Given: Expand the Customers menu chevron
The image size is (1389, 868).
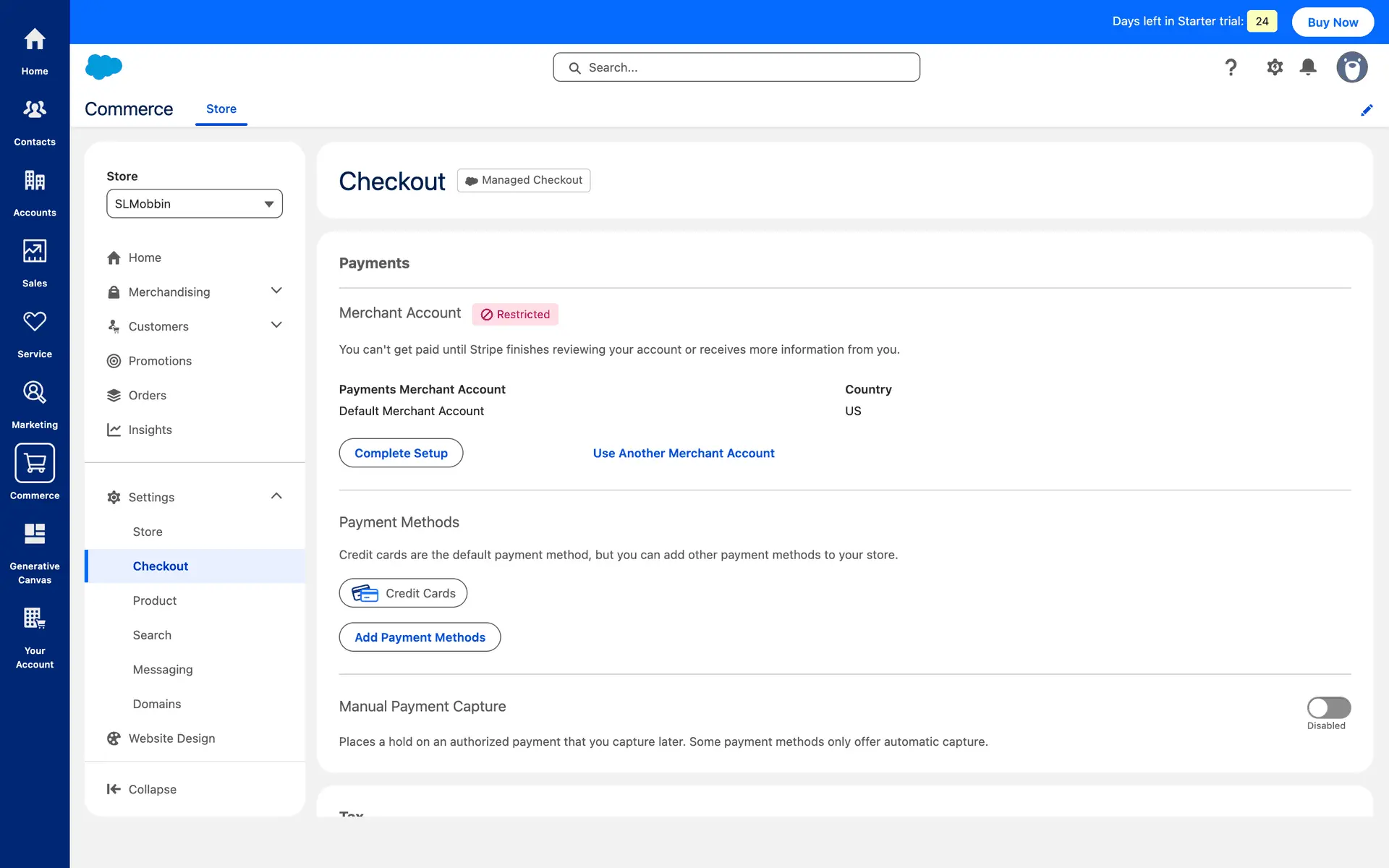Looking at the screenshot, I should [x=276, y=325].
